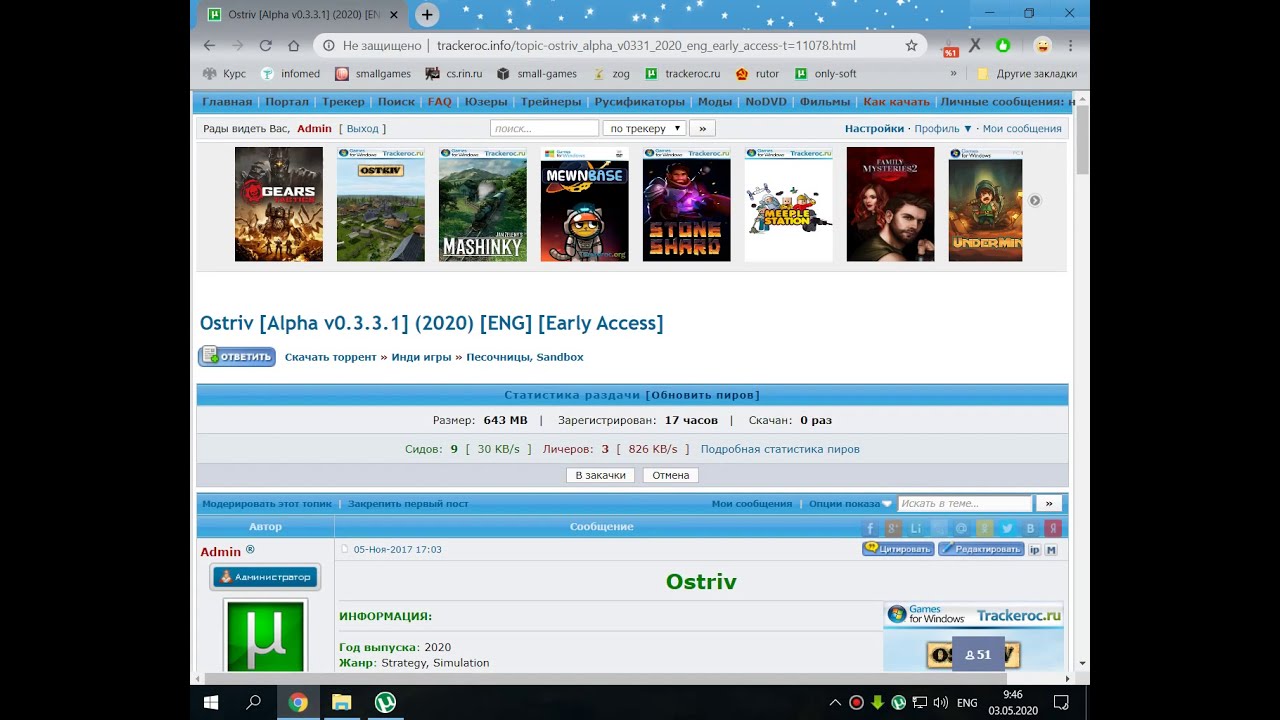Open a new browser tab
This screenshot has height=720, width=1280.
[427, 14]
